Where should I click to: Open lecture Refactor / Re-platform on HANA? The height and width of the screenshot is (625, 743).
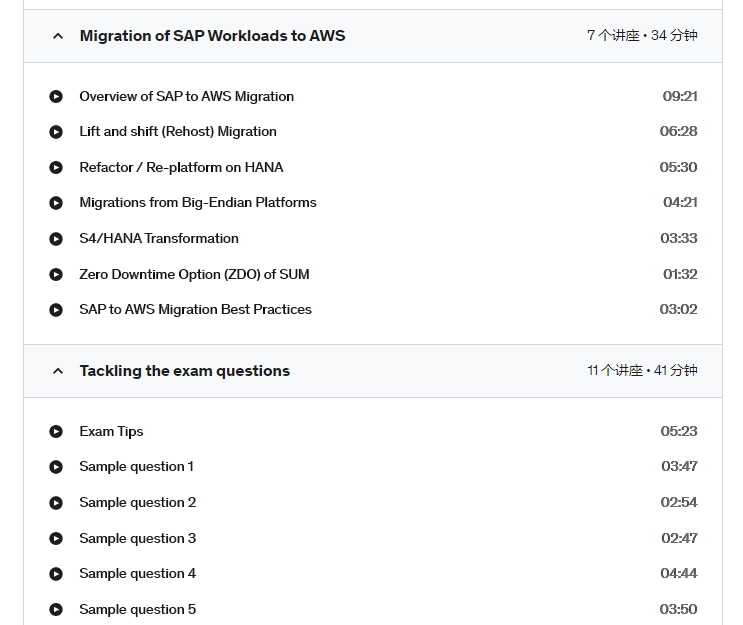tap(181, 167)
